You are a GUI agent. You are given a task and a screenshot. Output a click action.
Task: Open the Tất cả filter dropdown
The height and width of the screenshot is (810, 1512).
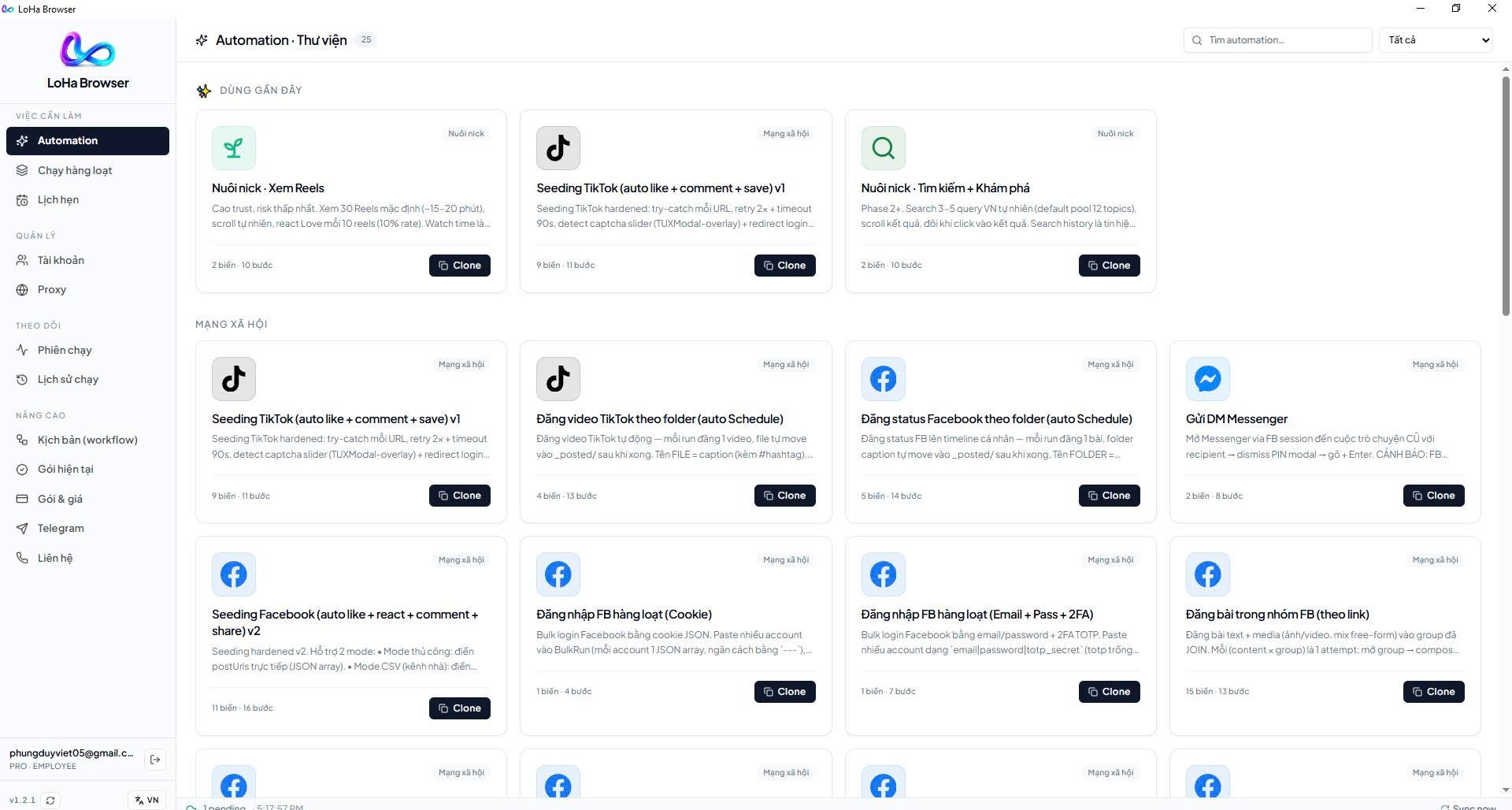(x=1436, y=40)
